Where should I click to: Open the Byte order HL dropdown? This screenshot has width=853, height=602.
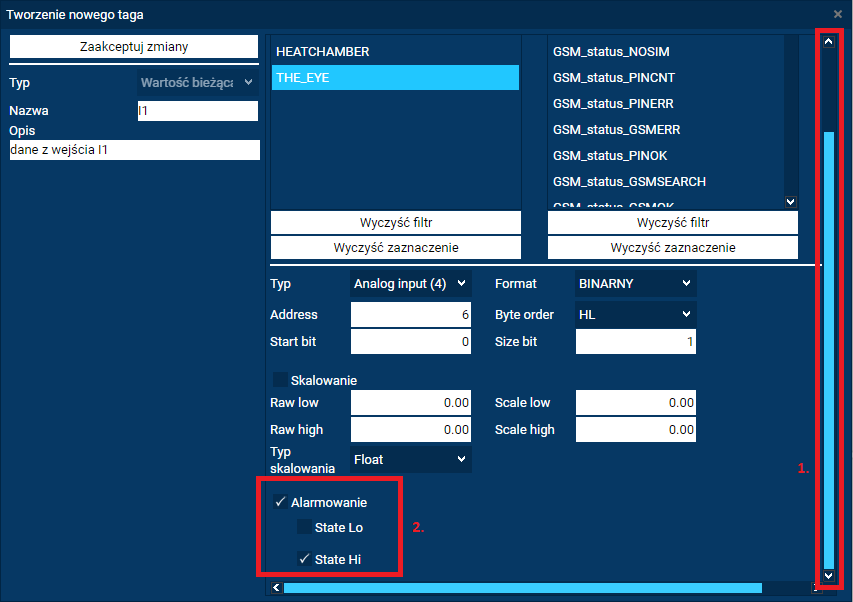[x=635, y=314]
